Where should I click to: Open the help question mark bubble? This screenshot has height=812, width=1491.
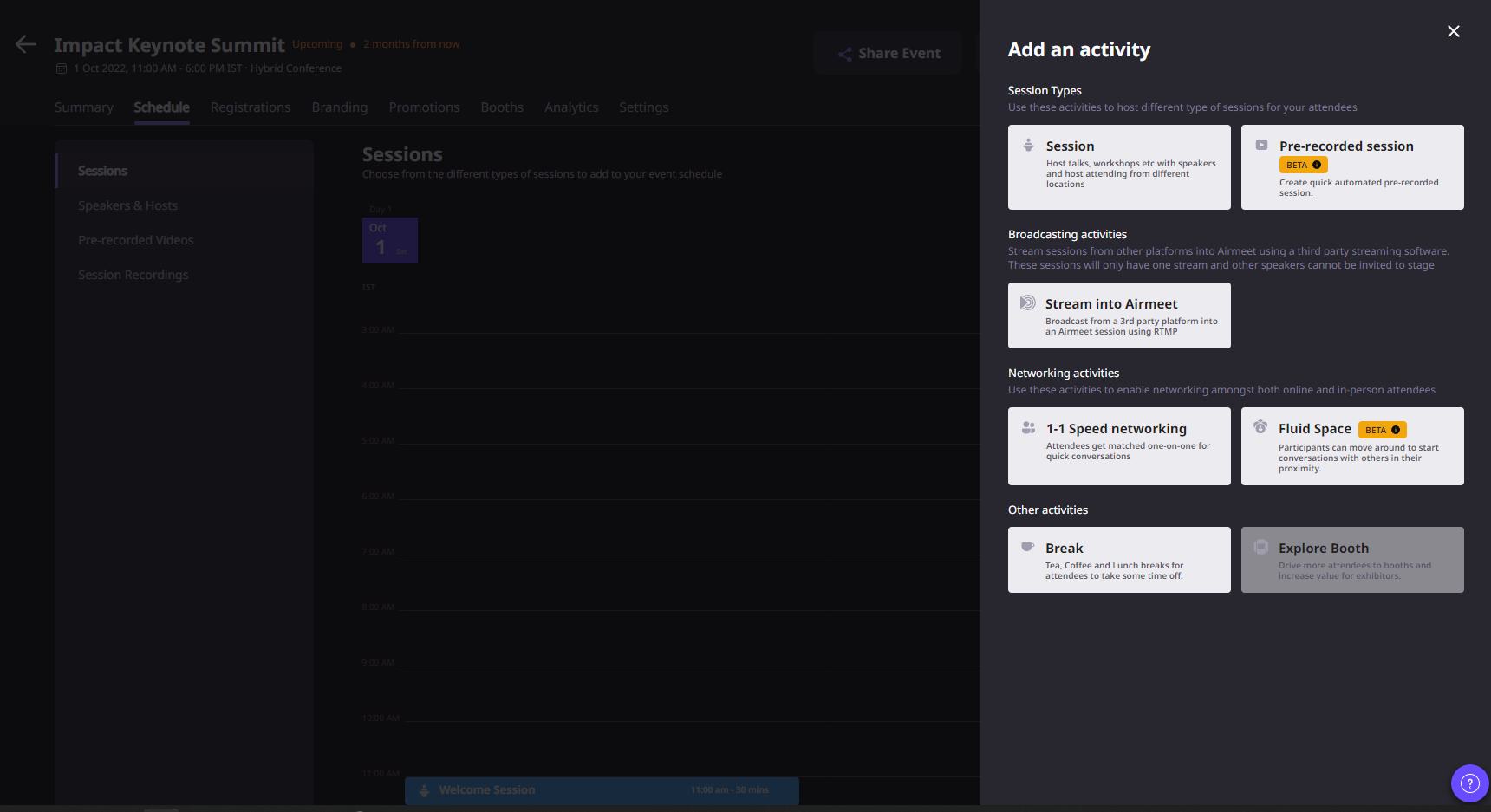pos(1470,783)
